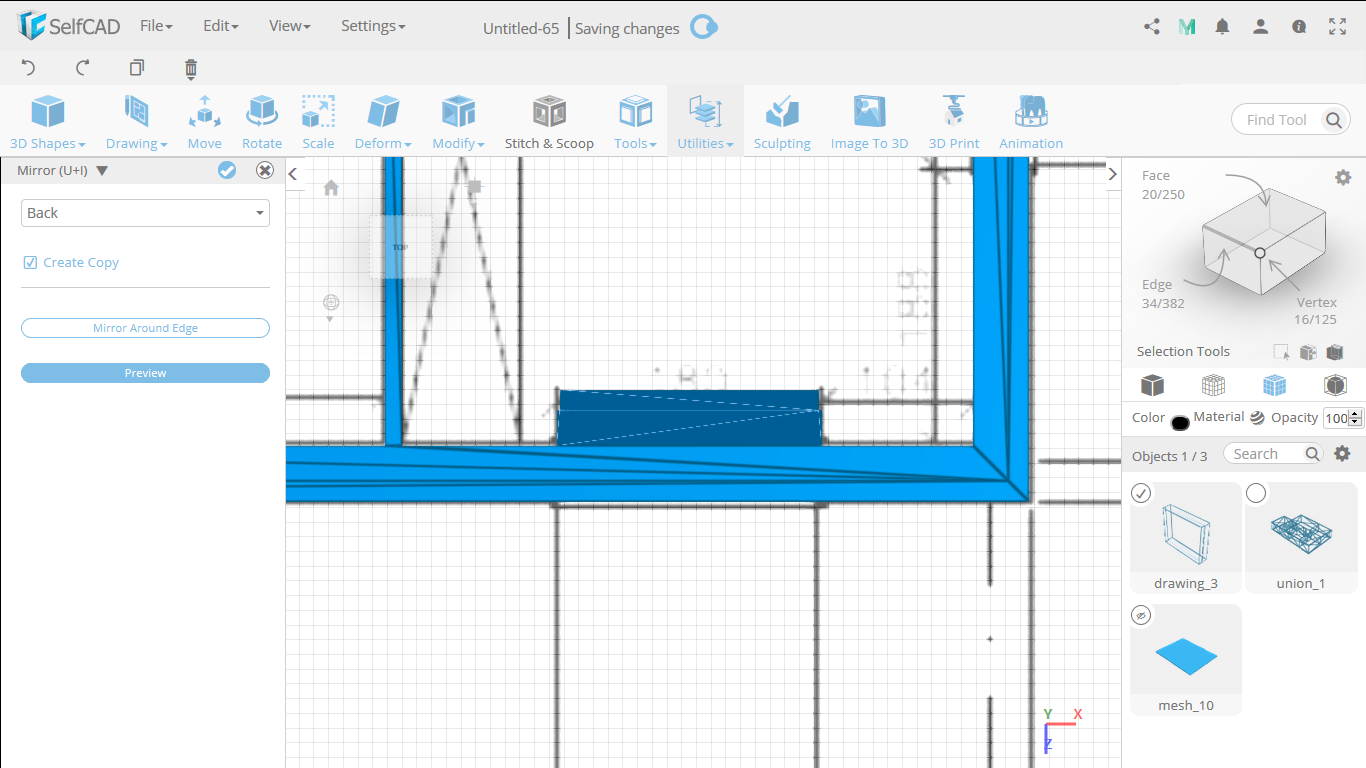Screen dimensions: 1366x768
Task: Open the File menu
Action: coord(156,26)
